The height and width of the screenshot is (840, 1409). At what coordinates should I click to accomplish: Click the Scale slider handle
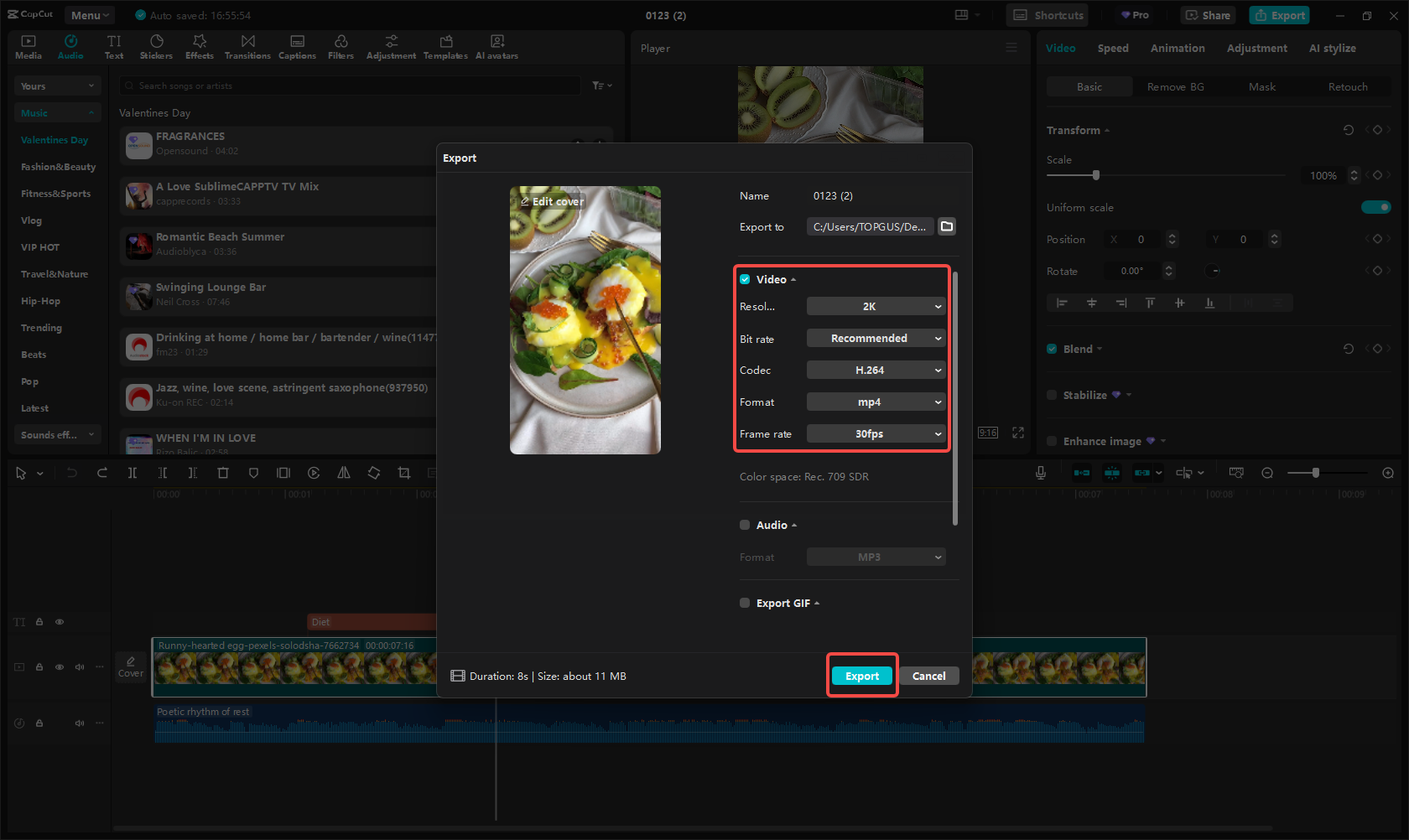coord(1095,175)
